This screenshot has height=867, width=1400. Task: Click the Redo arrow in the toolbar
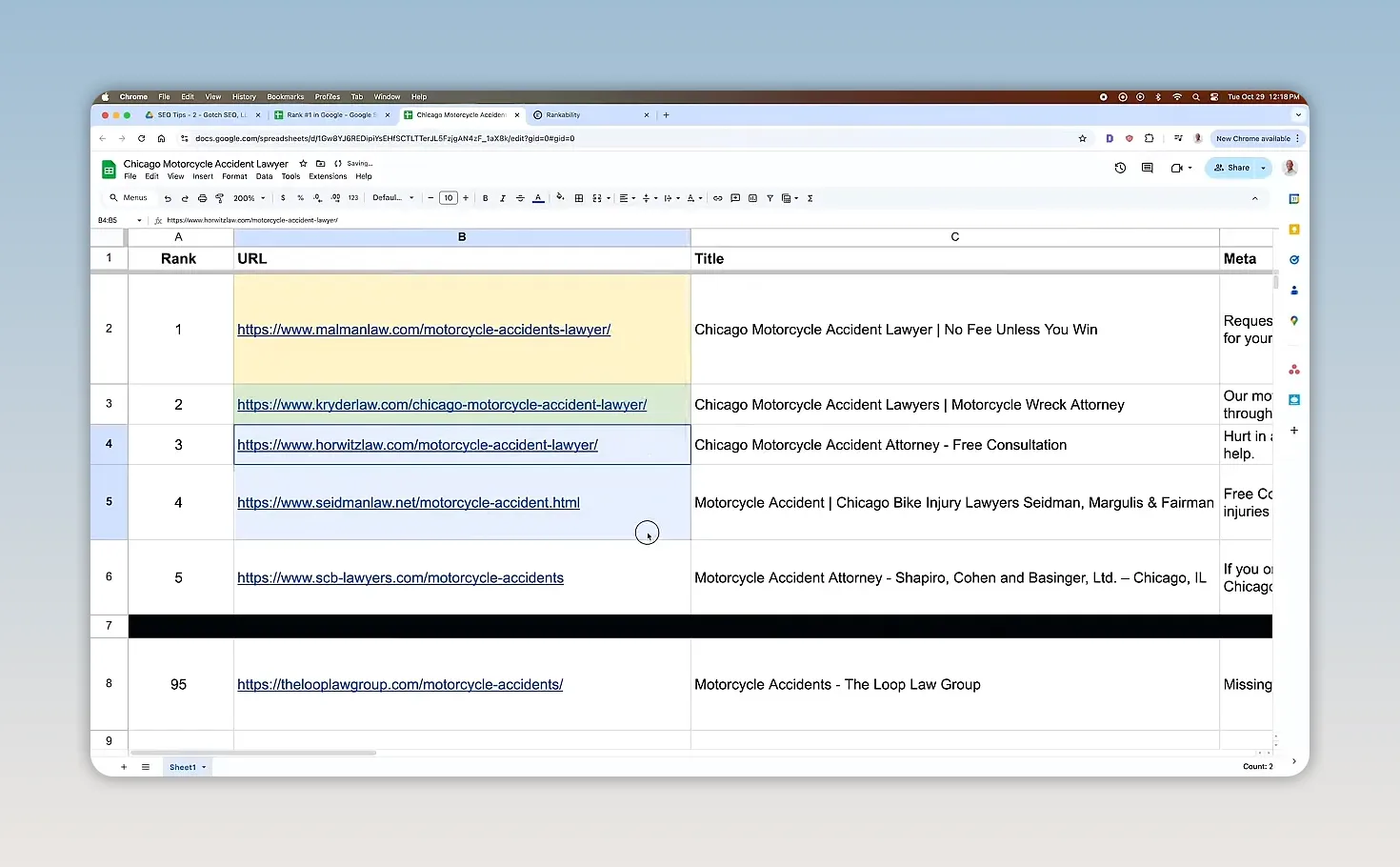pos(185,198)
